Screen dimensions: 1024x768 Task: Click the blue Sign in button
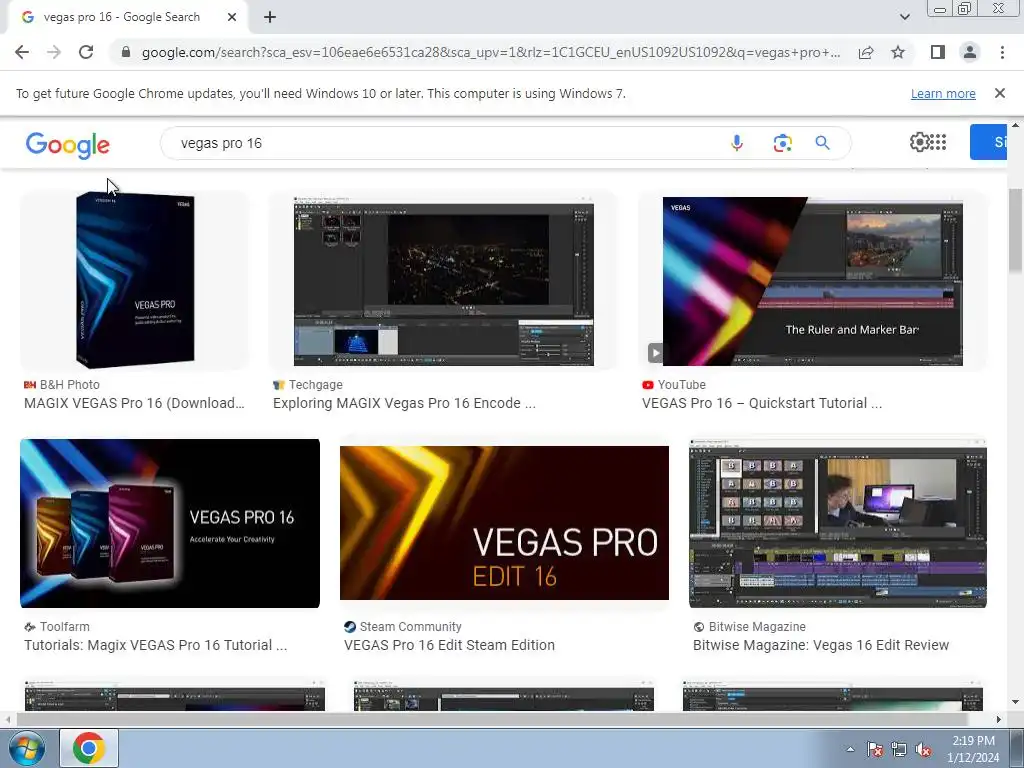(988, 142)
